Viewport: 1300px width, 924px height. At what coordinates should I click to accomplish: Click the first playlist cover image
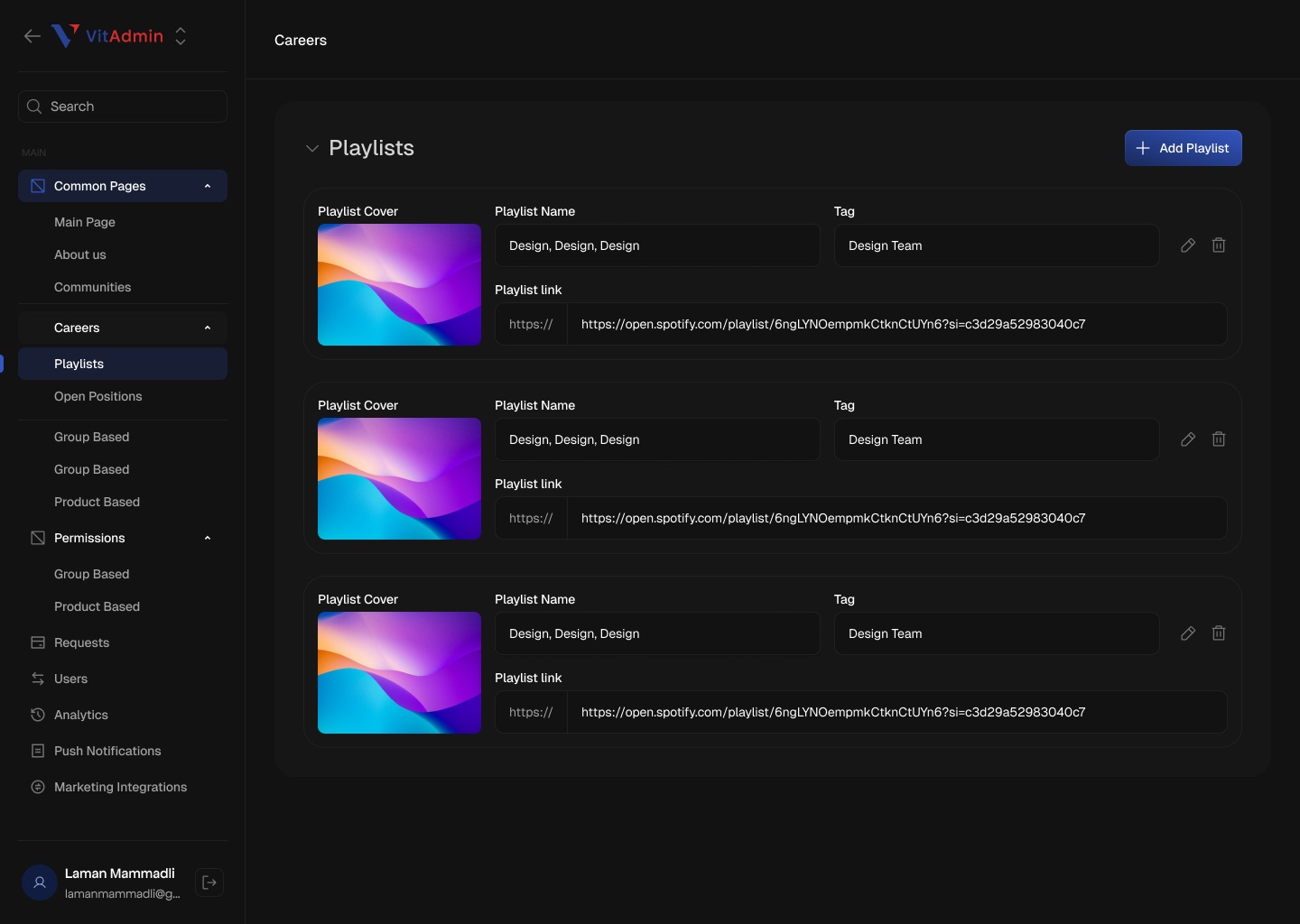399,284
